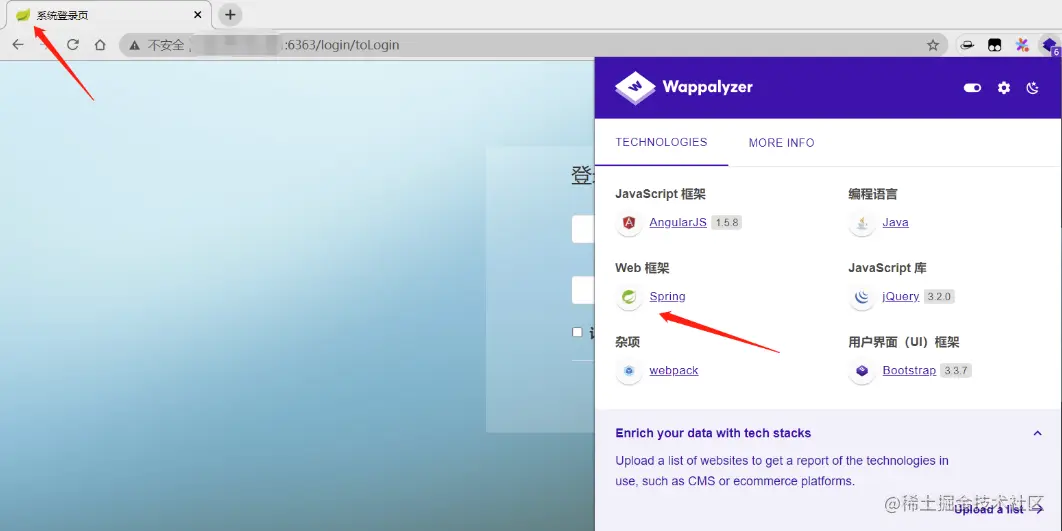This screenshot has height=531, width=1062.
Task: Select the 系统登录页 browser tab
Action: 109,15
